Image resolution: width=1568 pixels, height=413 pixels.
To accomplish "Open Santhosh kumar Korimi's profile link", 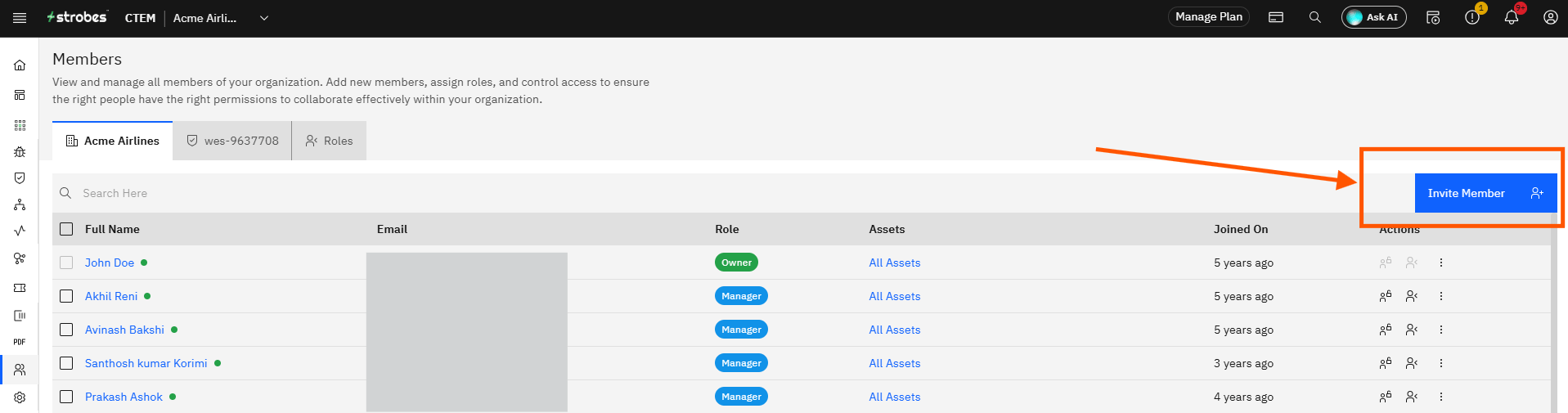I will click(x=146, y=363).
